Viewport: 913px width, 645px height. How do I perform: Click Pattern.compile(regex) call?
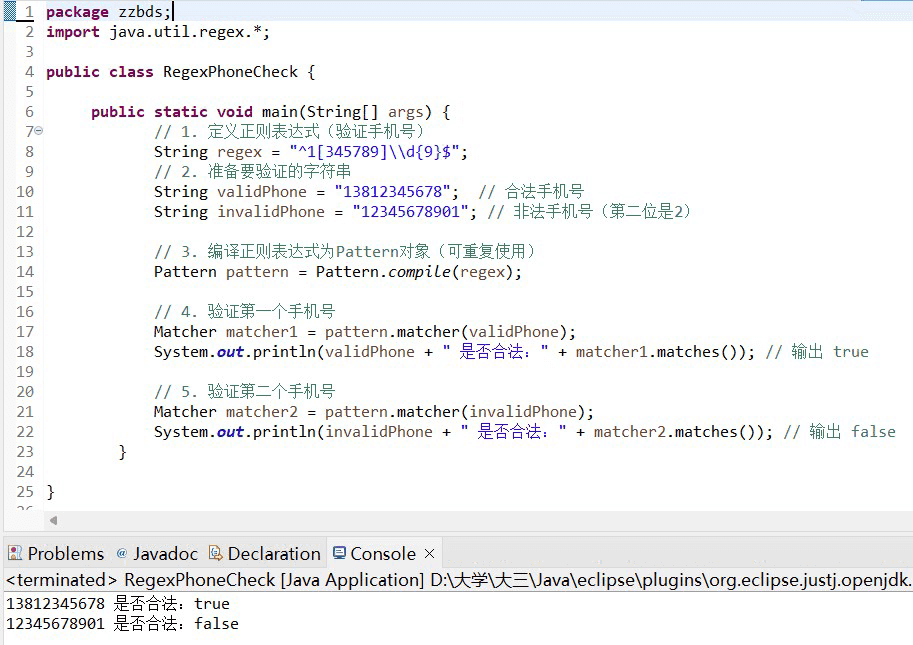tap(414, 272)
